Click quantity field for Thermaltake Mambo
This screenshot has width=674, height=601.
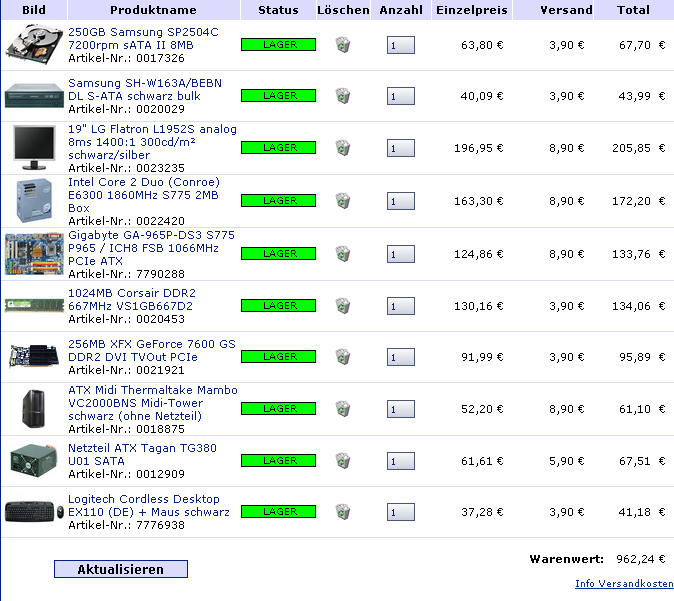click(401, 409)
